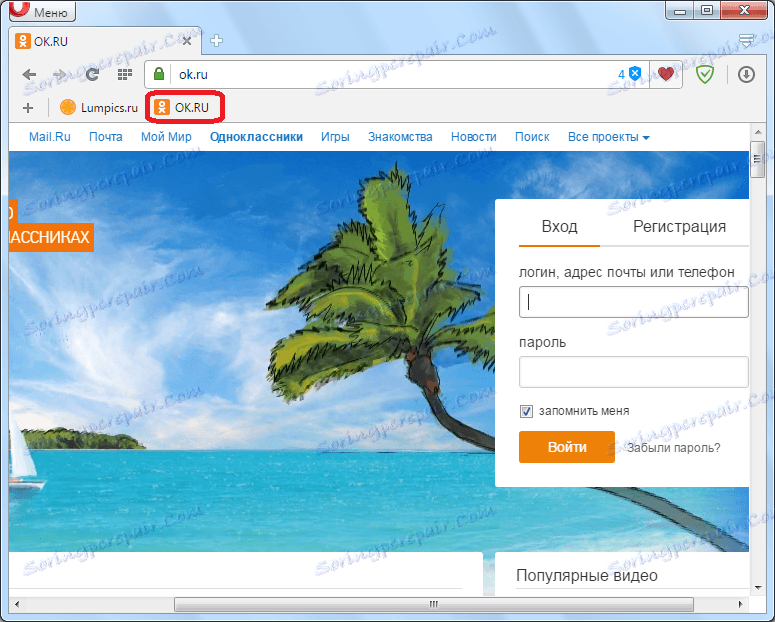The width and height of the screenshot is (775, 622).
Task: Click the vertical scrollbar down arrow
Action: click(758, 588)
